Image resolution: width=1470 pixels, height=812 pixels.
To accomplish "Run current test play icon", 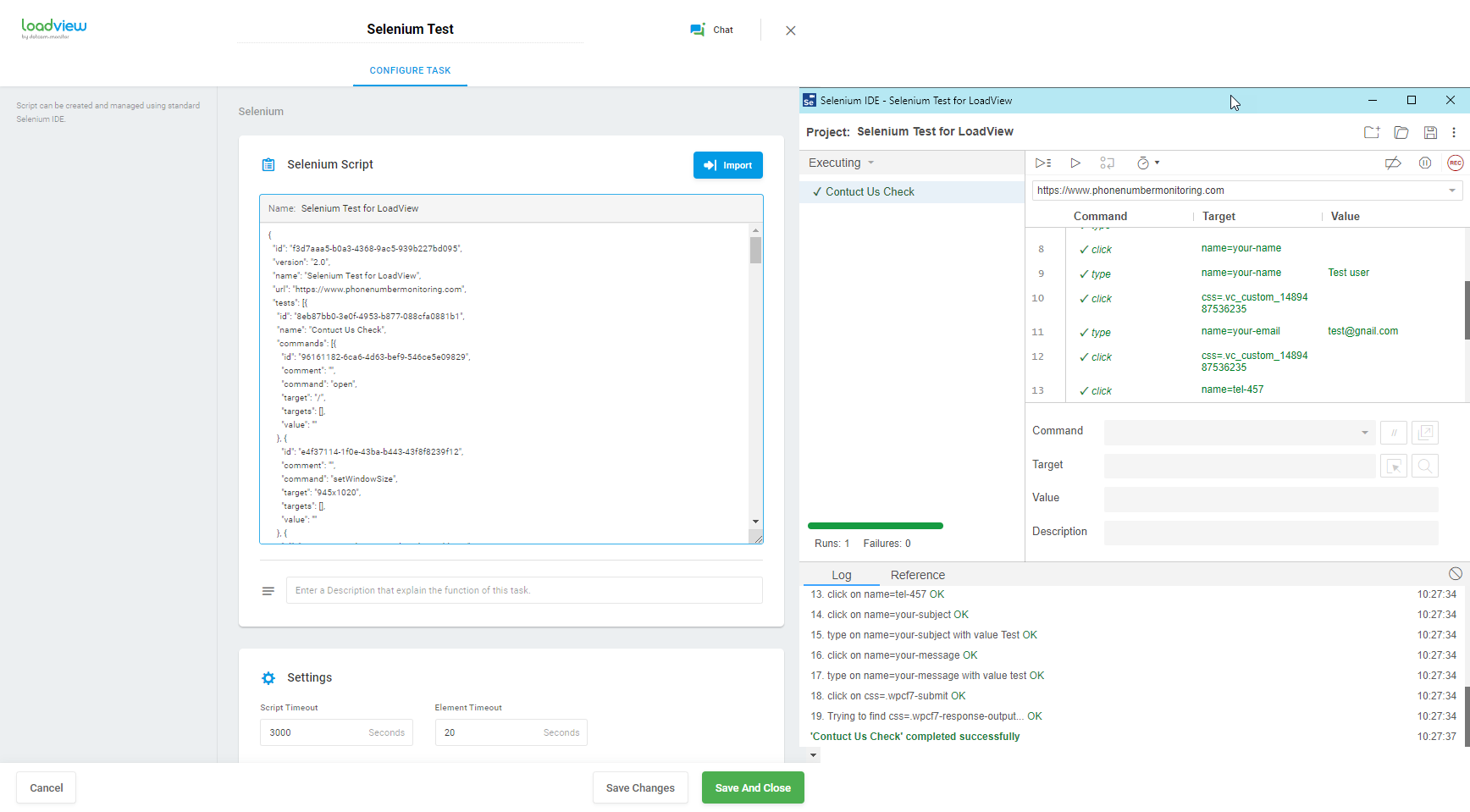I will coord(1075,163).
